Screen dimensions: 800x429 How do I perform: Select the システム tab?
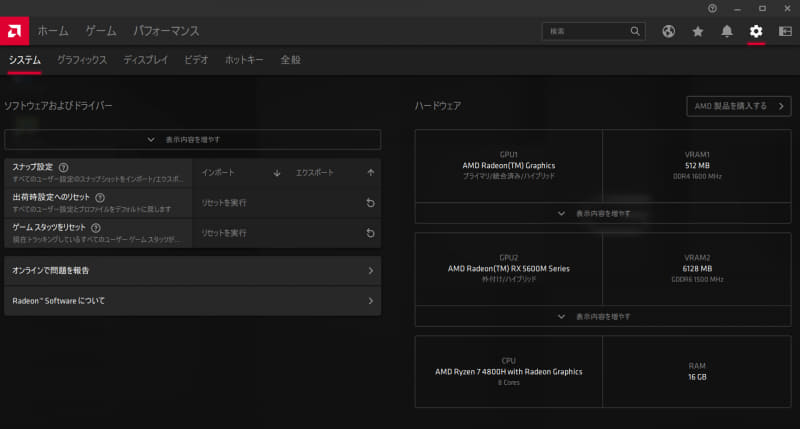click(x=24, y=60)
